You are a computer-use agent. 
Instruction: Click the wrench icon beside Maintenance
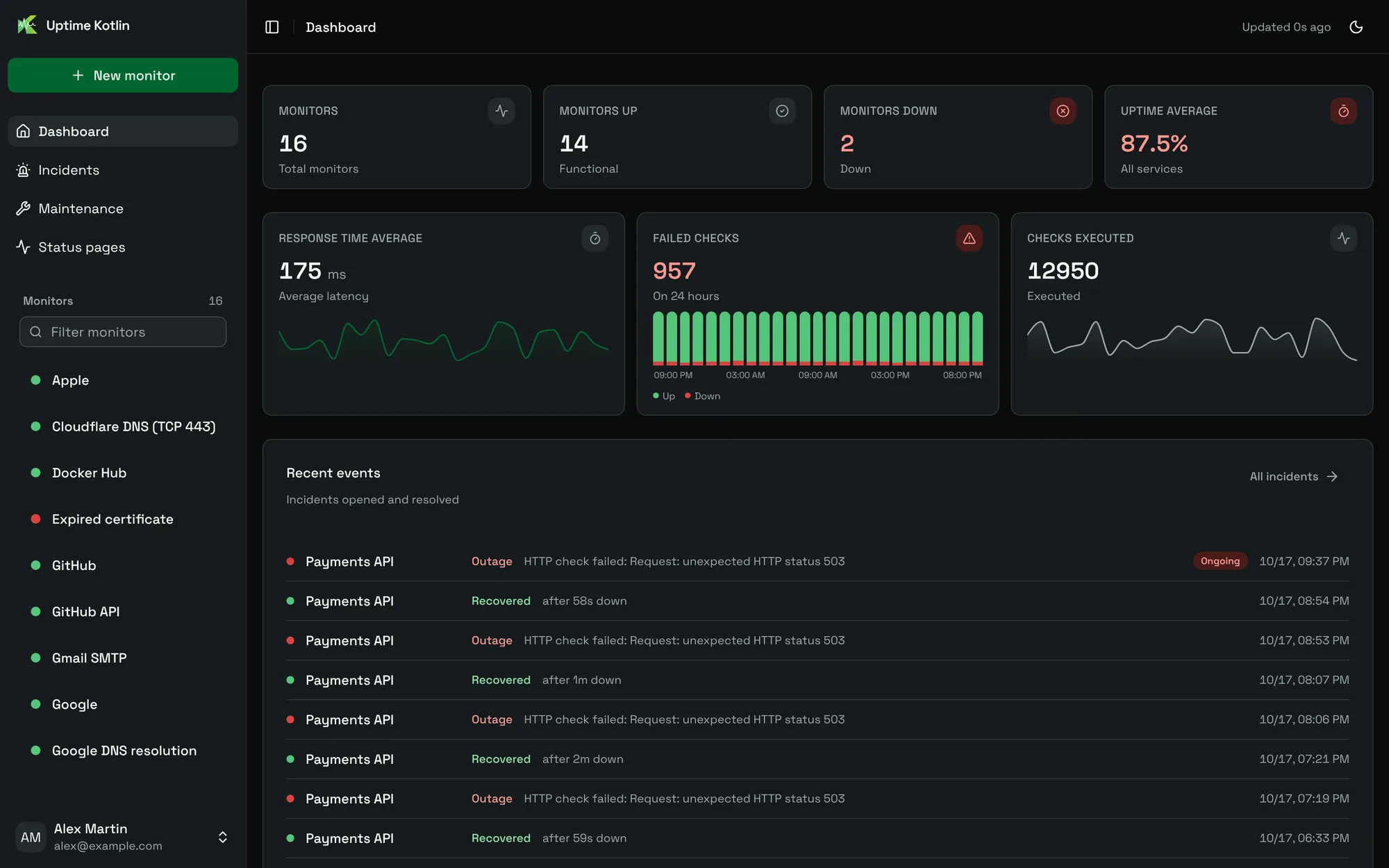(x=23, y=208)
